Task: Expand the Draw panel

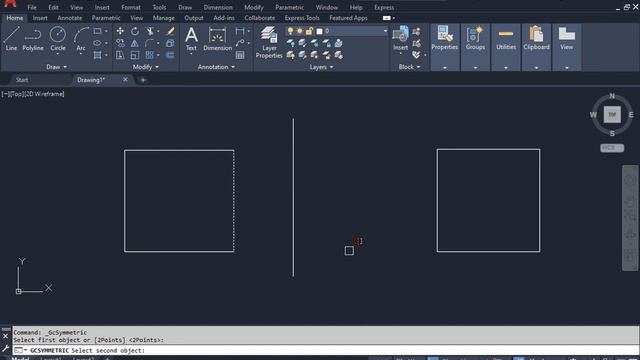Action: click(56, 67)
